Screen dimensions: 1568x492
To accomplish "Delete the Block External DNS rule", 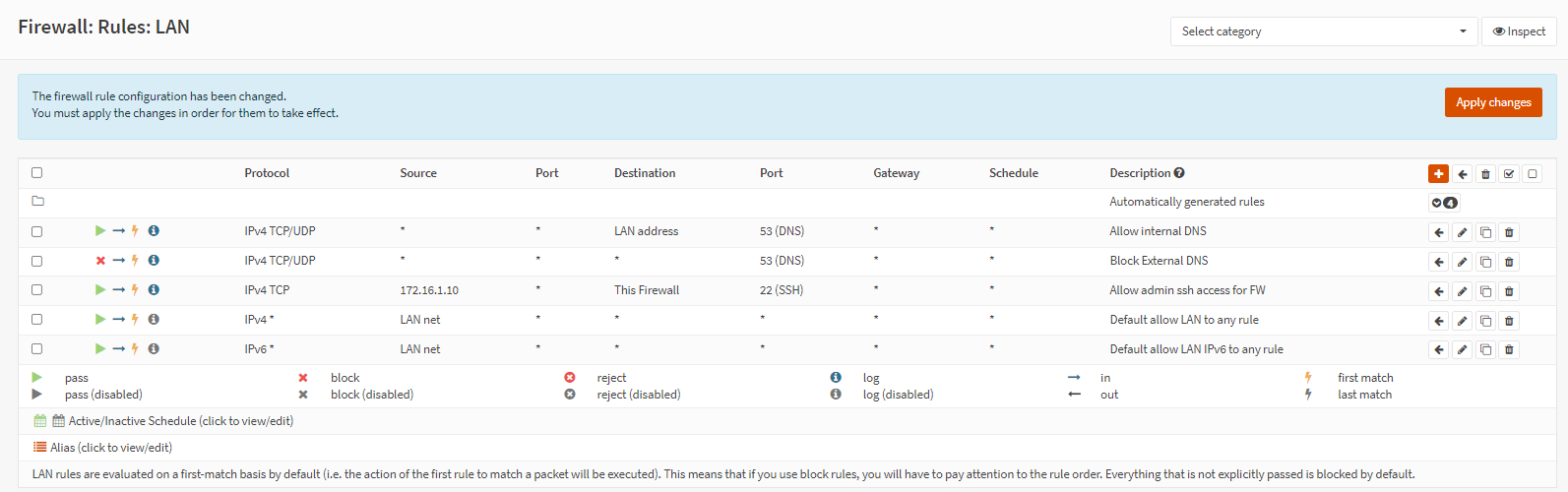I will click(1509, 263).
